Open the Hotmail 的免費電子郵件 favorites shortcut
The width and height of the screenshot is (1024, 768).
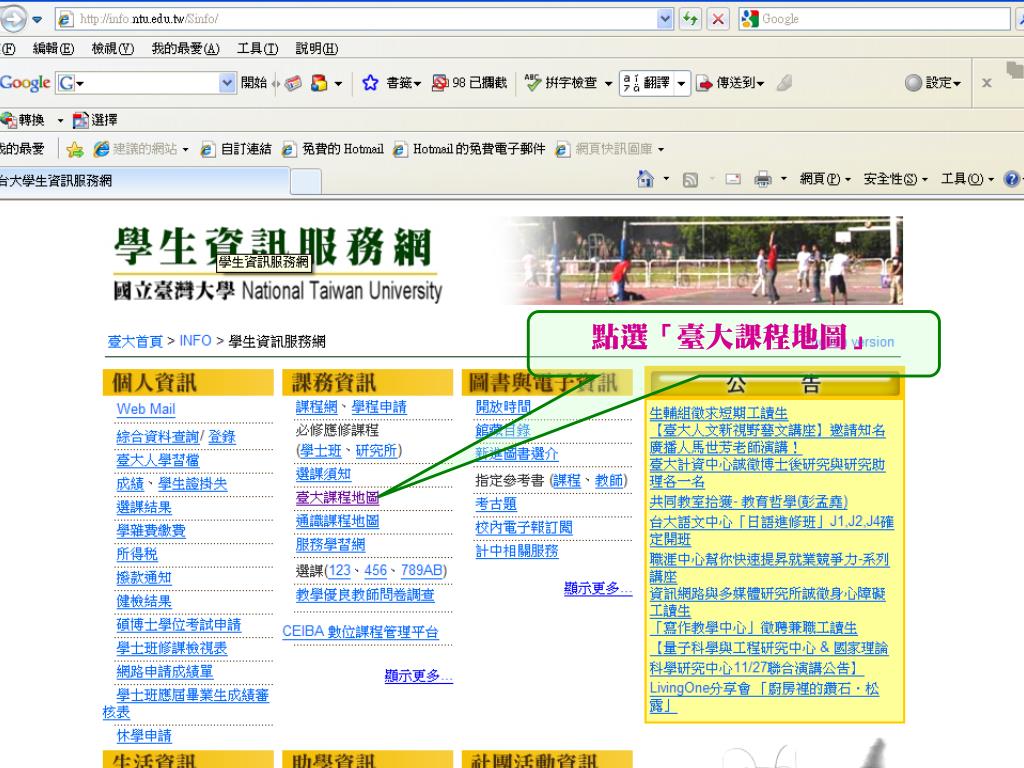(x=469, y=150)
